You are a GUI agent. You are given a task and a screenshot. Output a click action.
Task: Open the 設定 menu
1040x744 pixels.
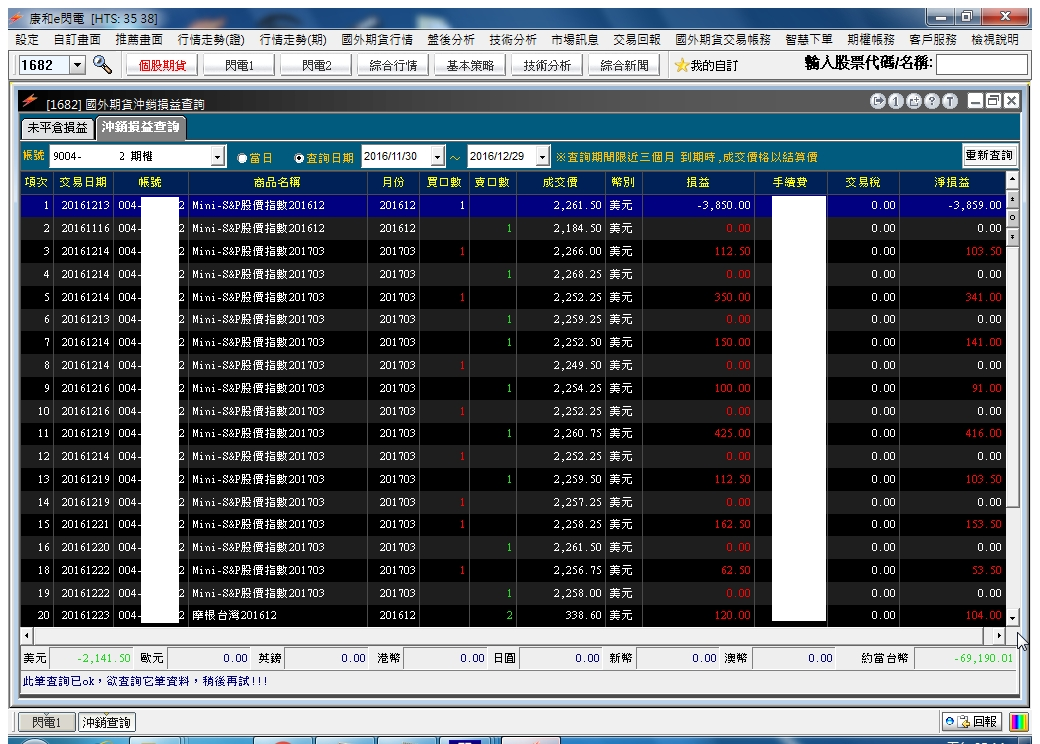click(x=27, y=40)
